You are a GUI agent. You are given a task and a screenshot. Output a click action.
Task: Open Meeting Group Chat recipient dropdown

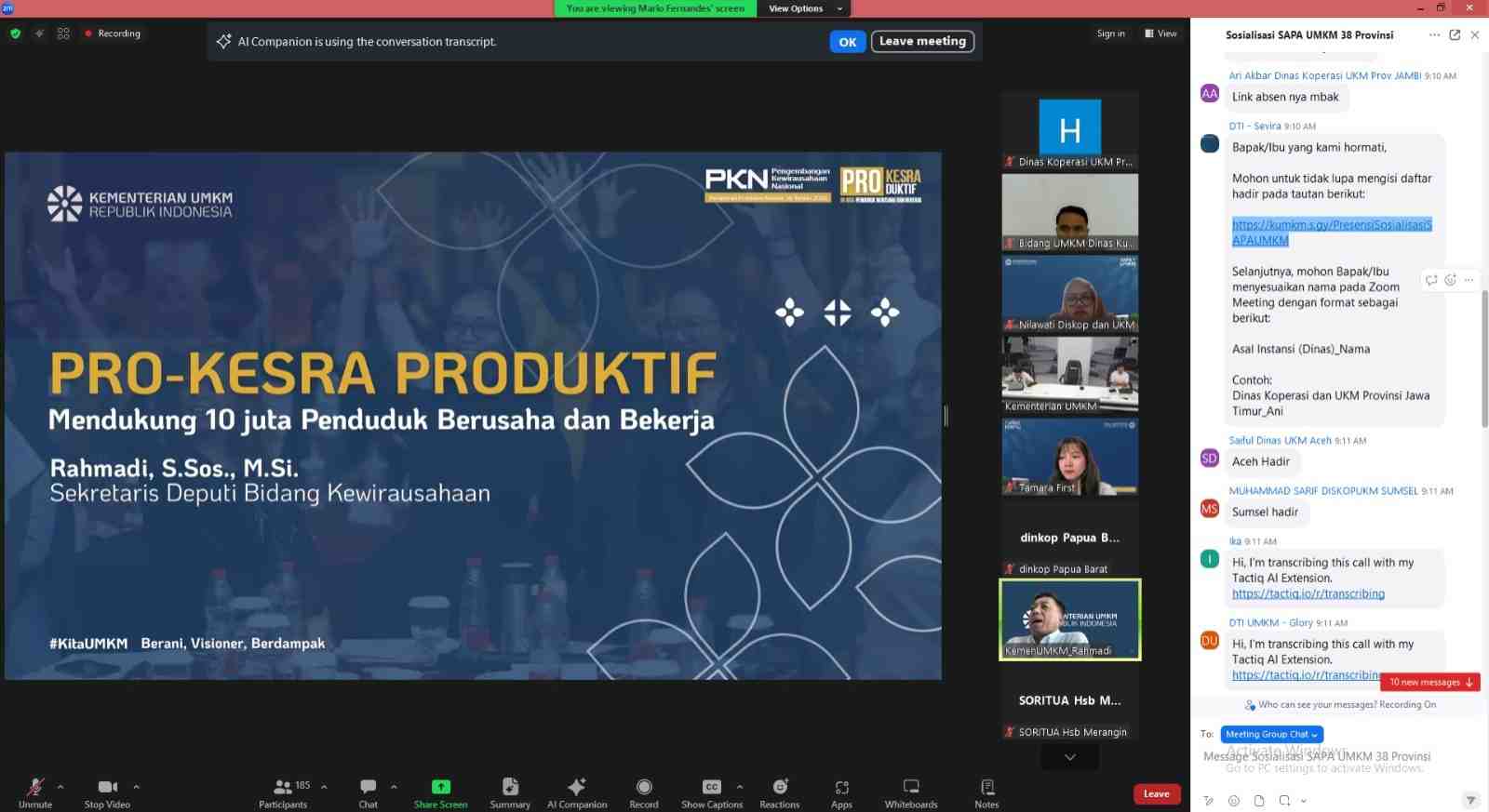(1271, 734)
